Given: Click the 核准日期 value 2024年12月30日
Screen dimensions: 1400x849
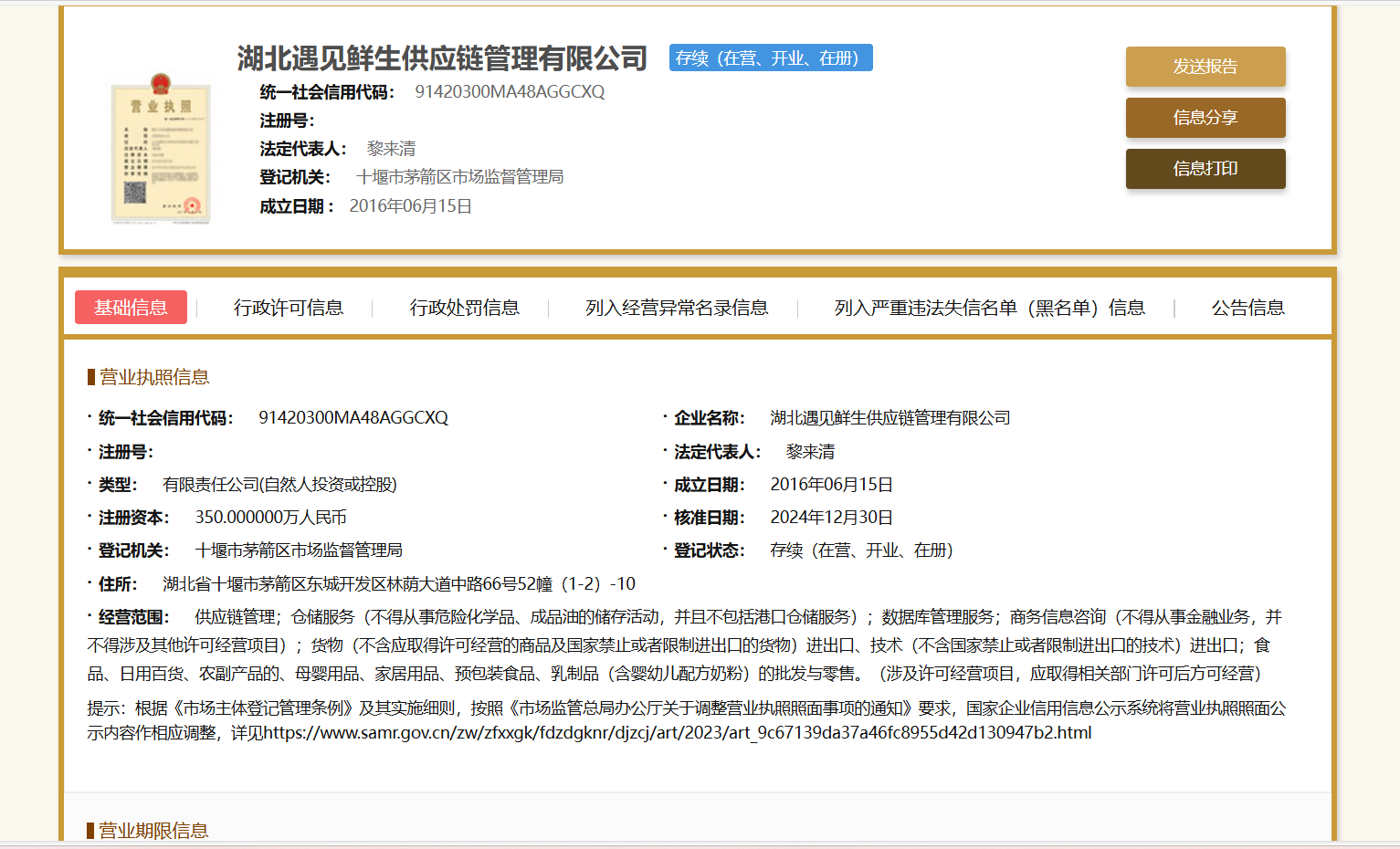Looking at the screenshot, I should click(831, 518).
